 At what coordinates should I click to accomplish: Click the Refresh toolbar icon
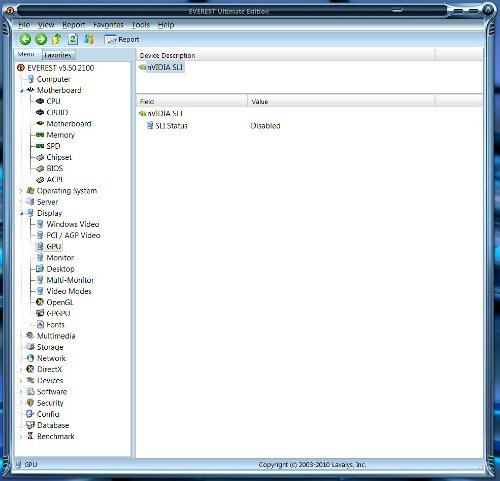73,39
